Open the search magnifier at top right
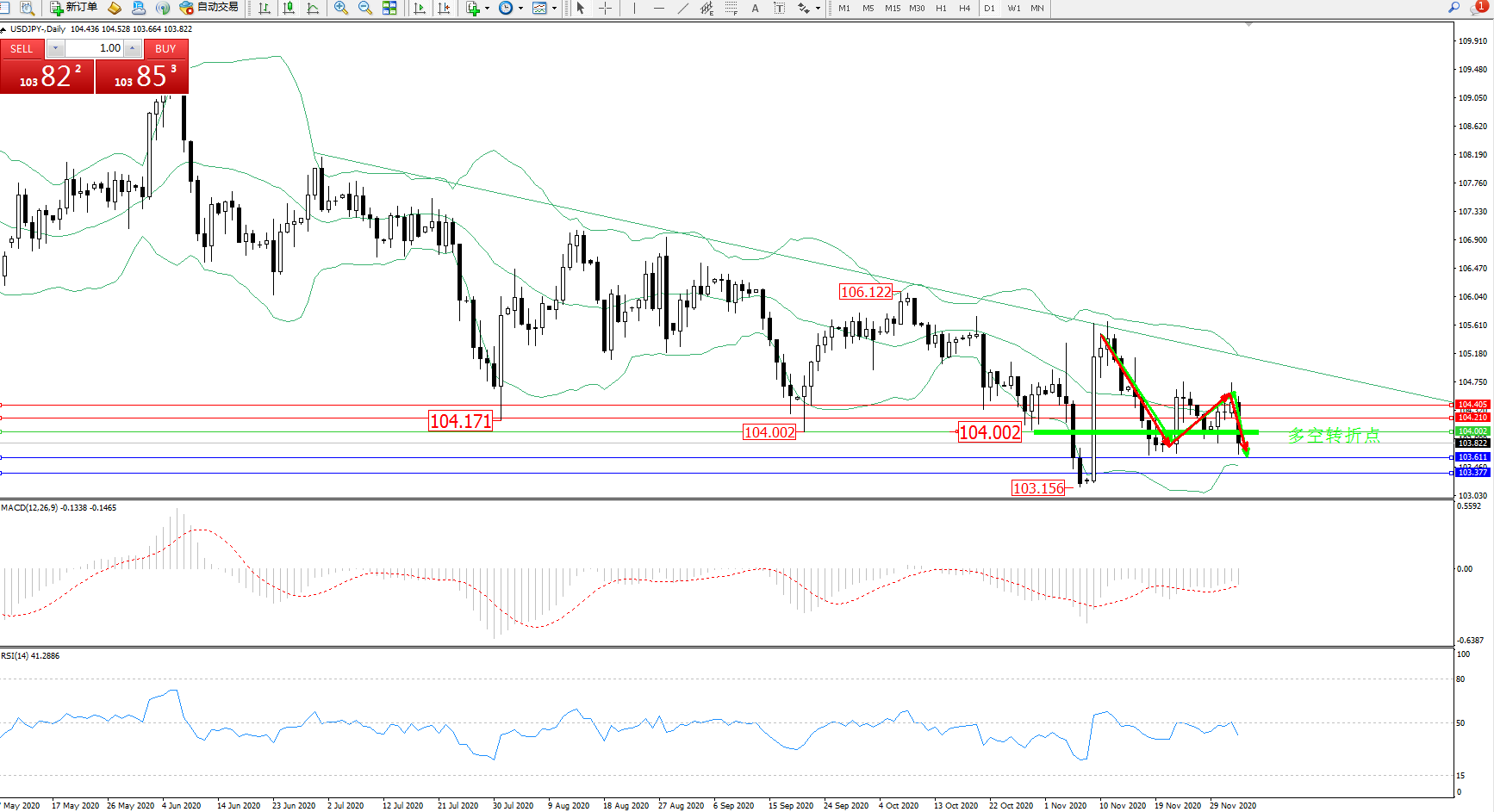This screenshot has height=812, width=1494. 1454,8
